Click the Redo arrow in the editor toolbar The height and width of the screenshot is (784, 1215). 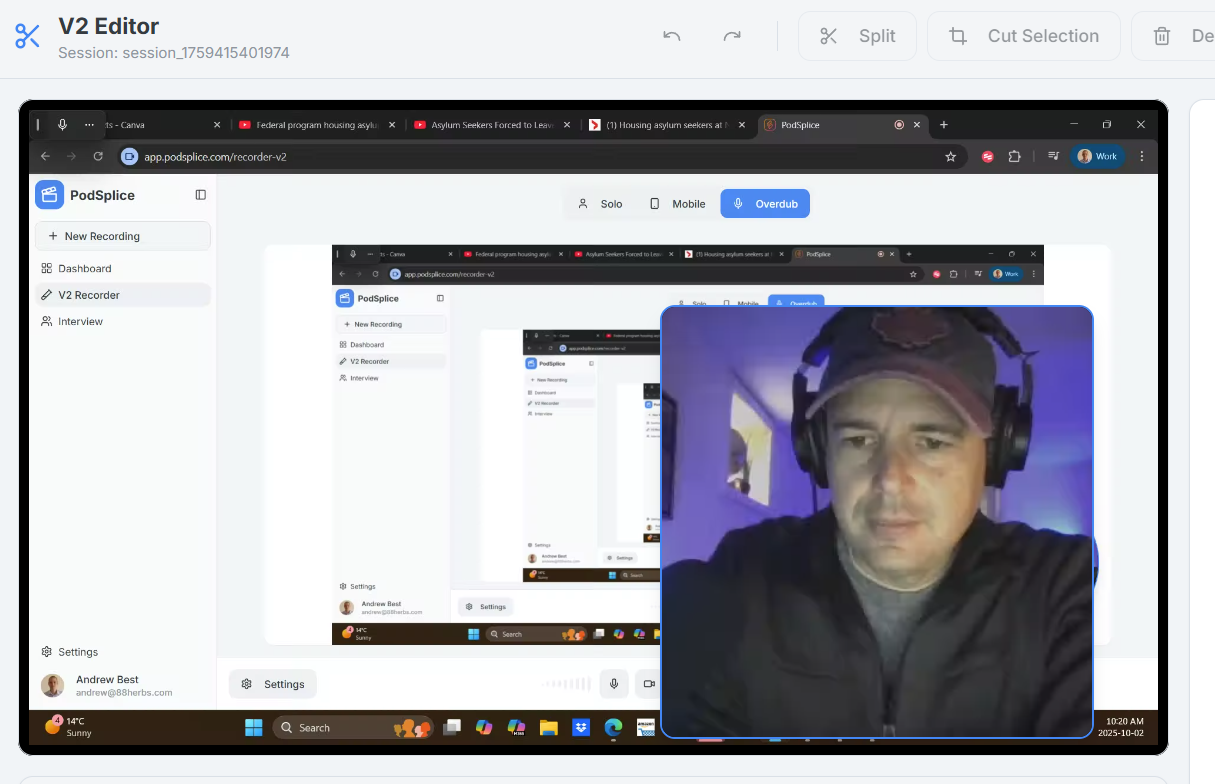click(x=732, y=36)
